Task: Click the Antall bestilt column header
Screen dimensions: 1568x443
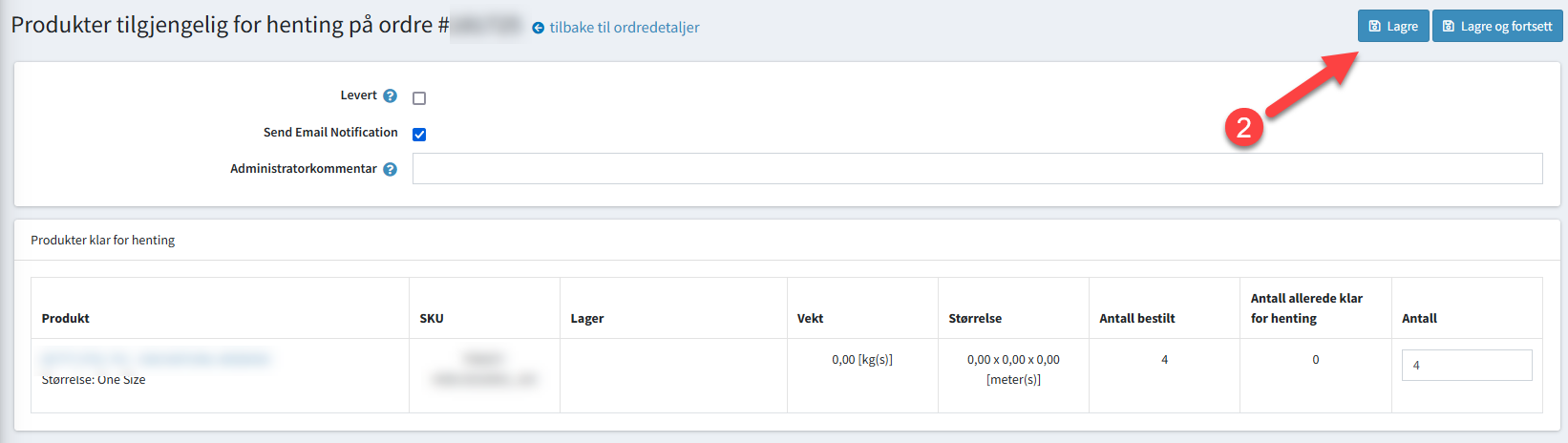Action: pos(1137,318)
